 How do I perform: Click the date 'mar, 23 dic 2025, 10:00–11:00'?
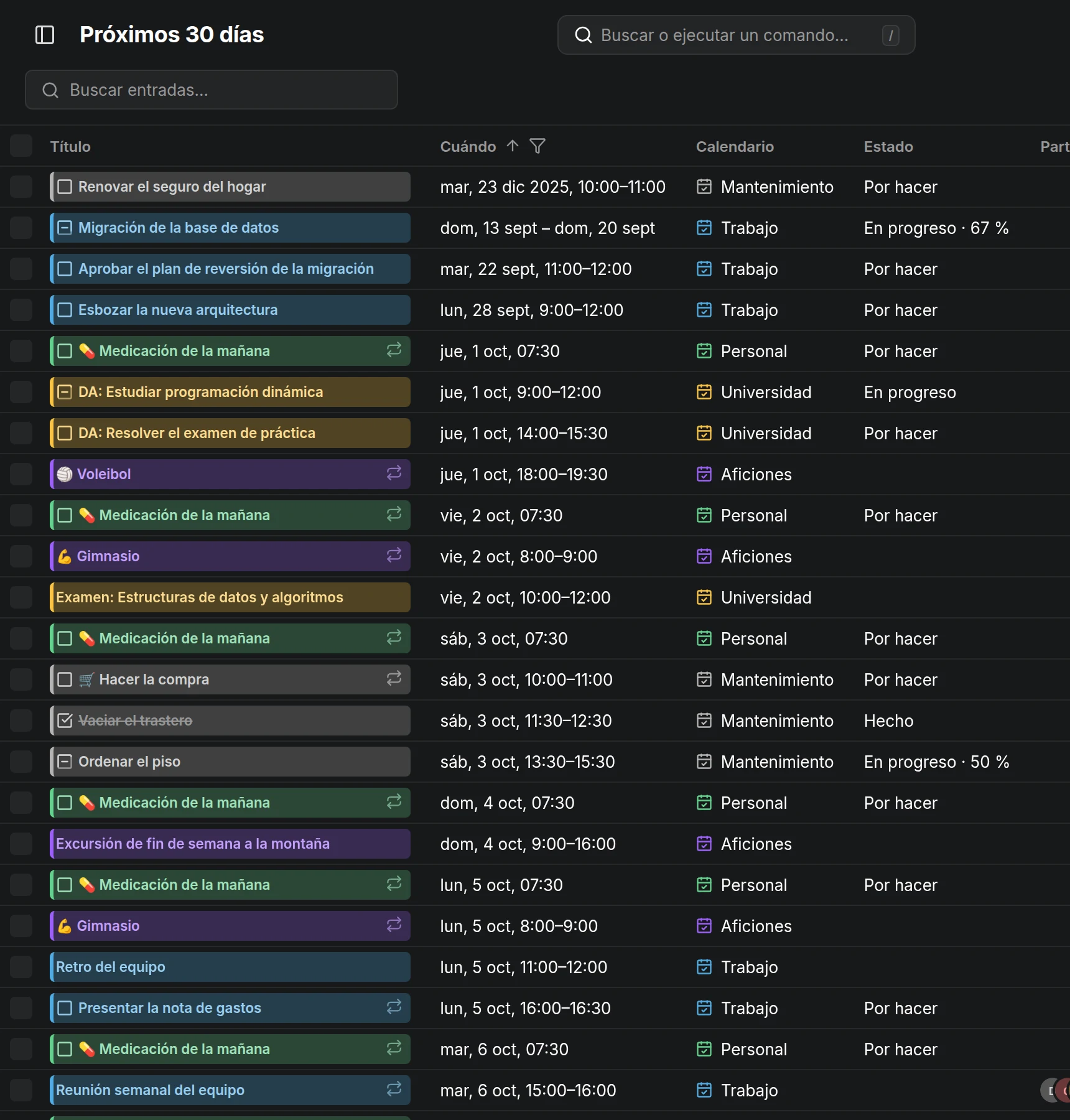point(552,187)
